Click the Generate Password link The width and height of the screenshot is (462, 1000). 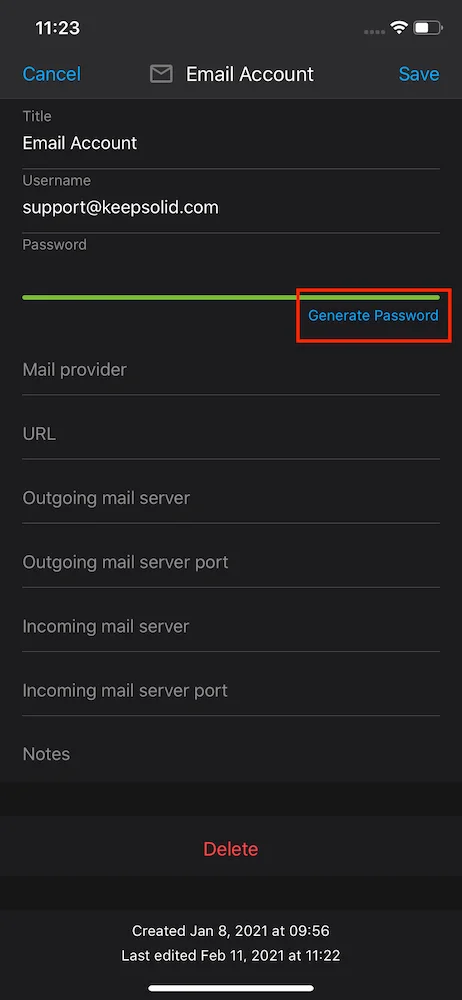click(x=373, y=315)
